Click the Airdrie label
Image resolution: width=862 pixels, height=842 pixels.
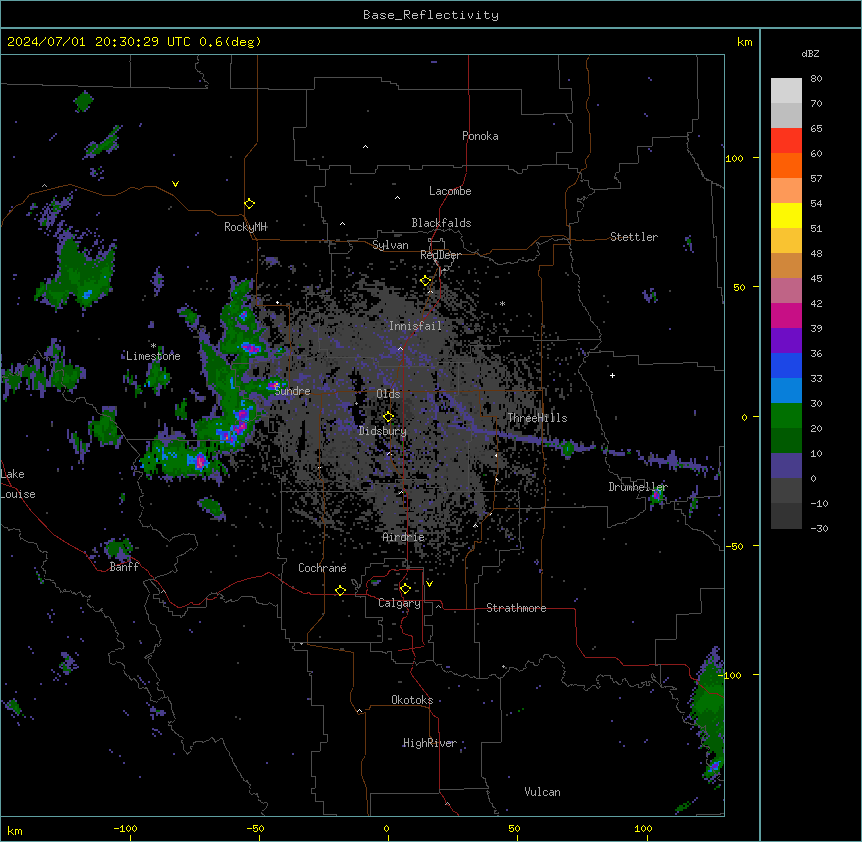[x=403, y=537]
